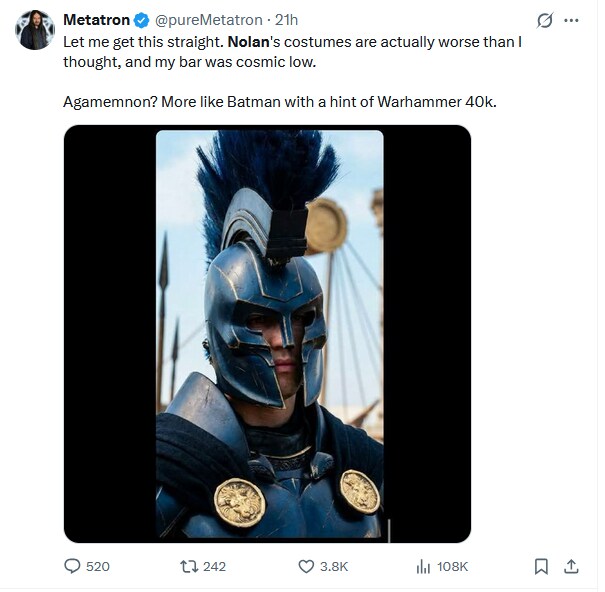Click the Metatron display name

pyautogui.click(x=97, y=20)
